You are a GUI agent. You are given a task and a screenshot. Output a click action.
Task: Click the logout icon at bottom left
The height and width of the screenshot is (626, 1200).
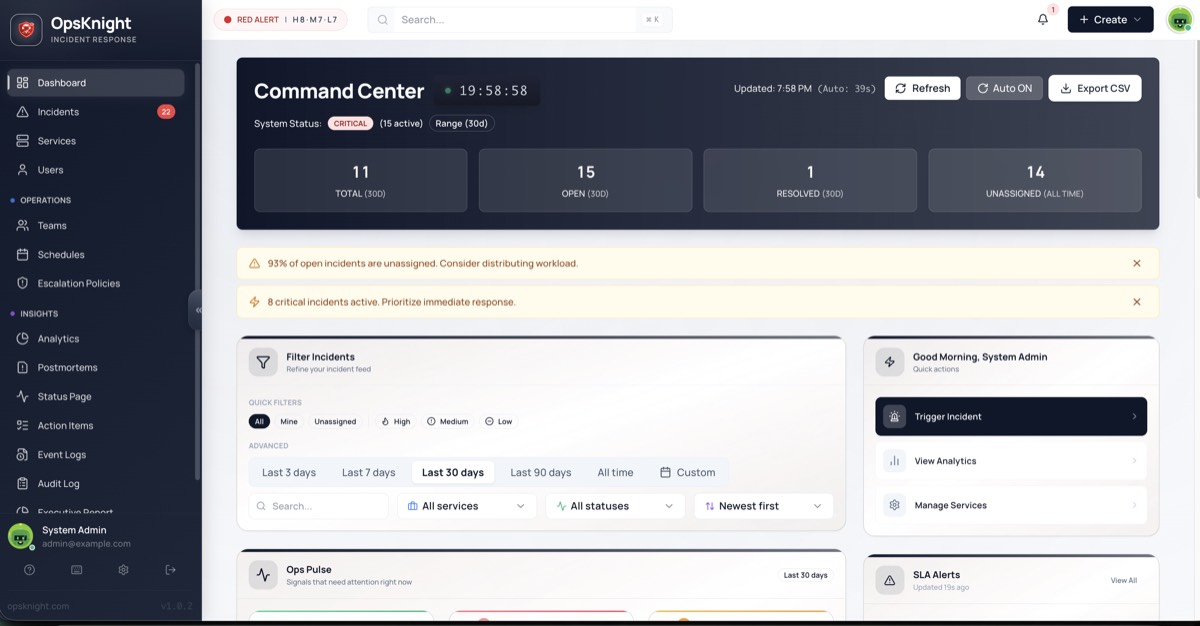(x=170, y=569)
